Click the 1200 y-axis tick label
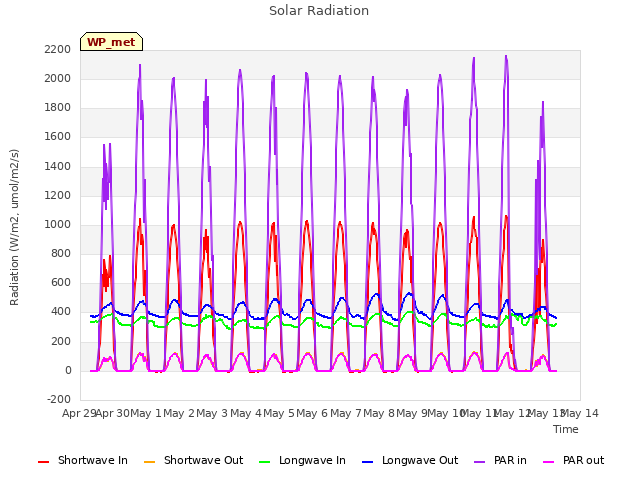The height and width of the screenshot is (480, 640). pos(58,196)
